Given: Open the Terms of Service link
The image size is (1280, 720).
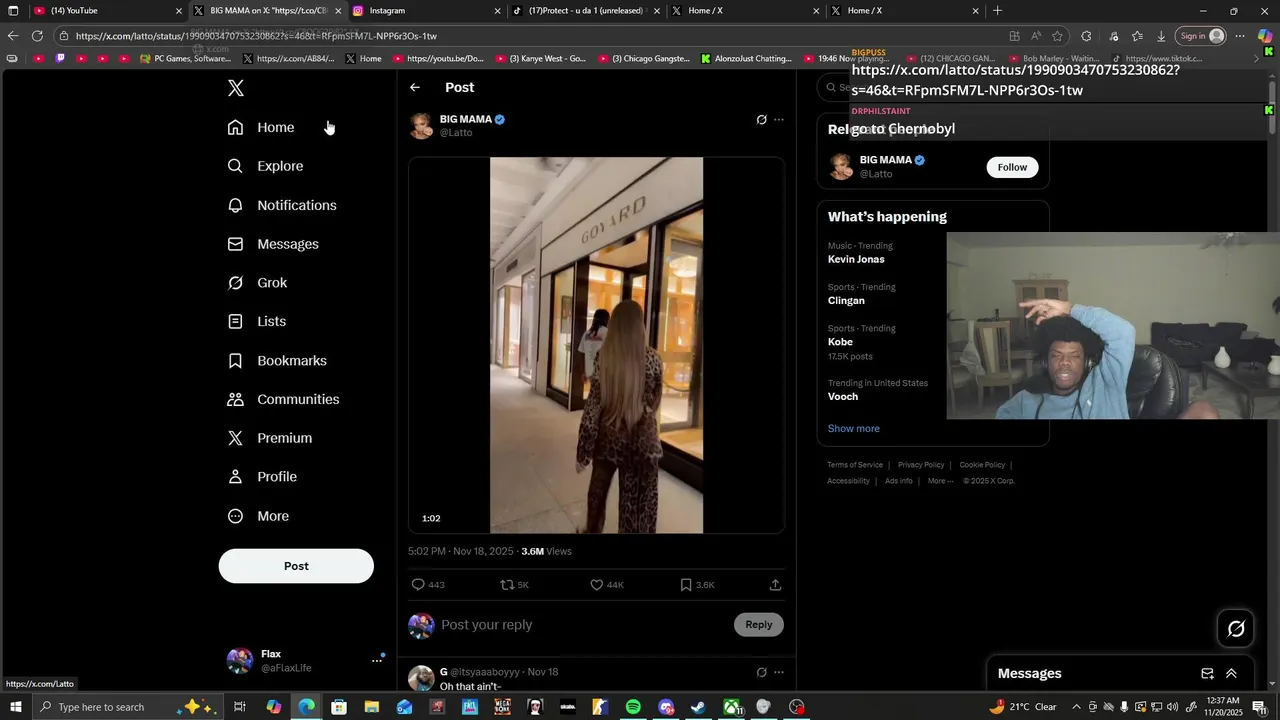Looking at the screenshot, I should point(855,465).
